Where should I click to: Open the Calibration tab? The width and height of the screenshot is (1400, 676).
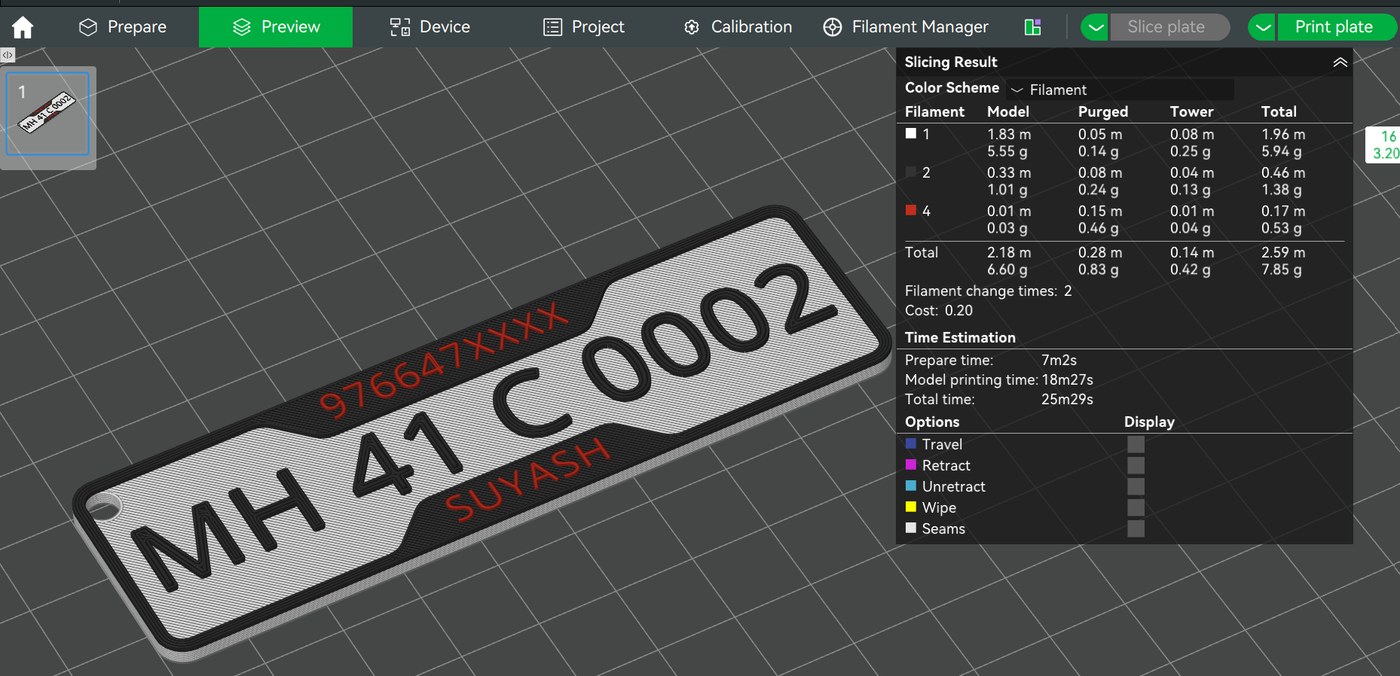[738, 27]
